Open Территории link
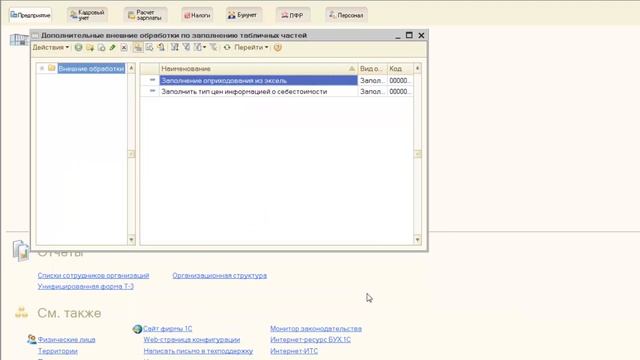This screenshot has width=640, height=360. pos(58,351)
